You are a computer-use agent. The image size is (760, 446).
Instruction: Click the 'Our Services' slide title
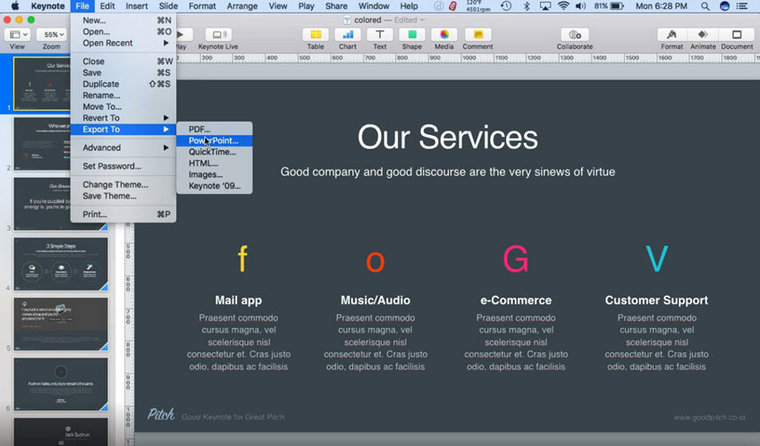tap(447, 137)
